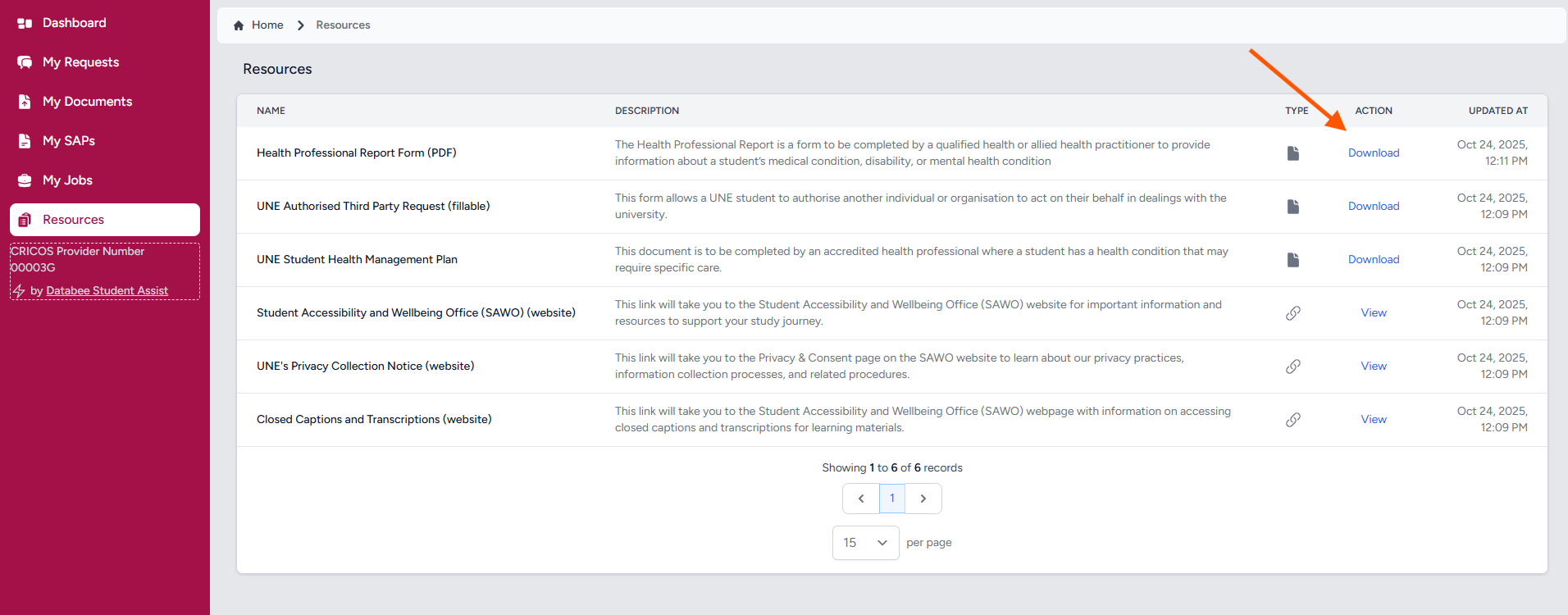Click the Dashboard icon in the sidebar
Image resolution: width=1568 pixels, height=615 pixels.
(25, 23)
